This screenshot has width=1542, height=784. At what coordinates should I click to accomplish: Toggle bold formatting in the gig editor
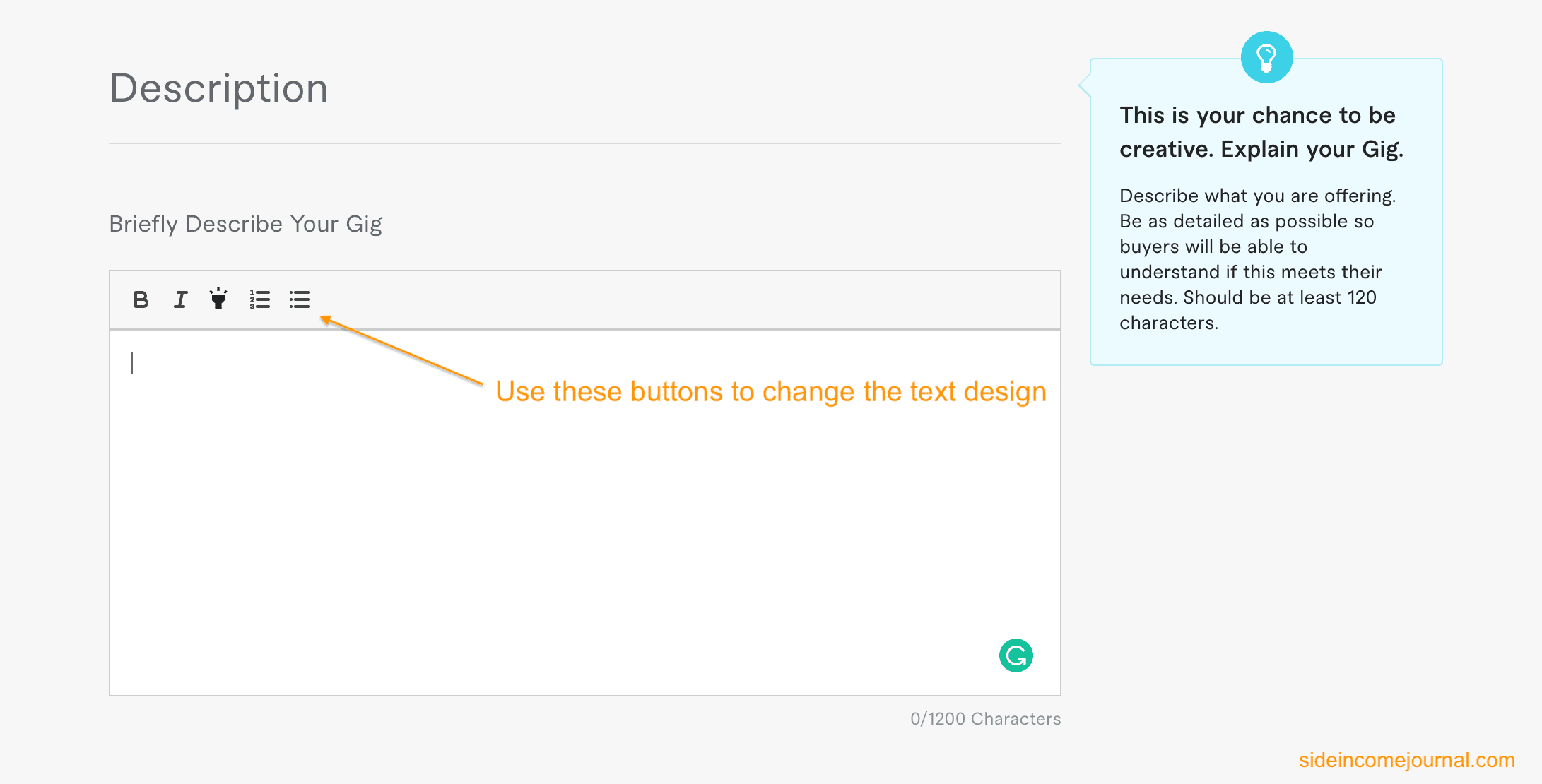click(141, 299)
